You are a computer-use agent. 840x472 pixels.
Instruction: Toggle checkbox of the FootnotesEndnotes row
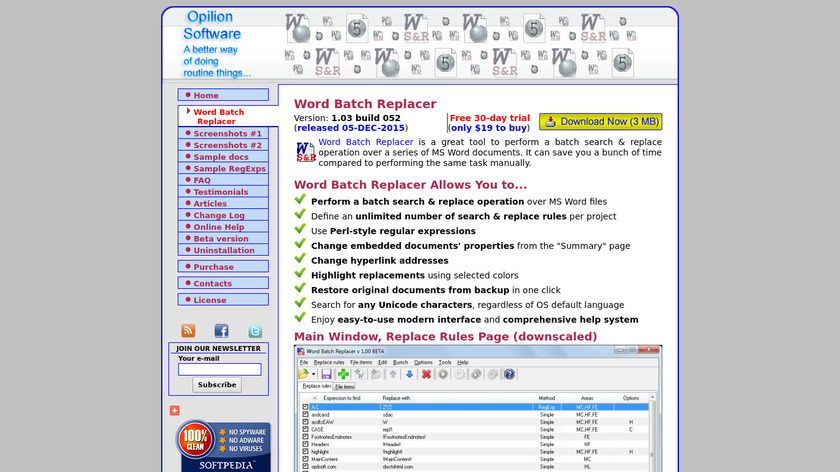coord(305,437)
